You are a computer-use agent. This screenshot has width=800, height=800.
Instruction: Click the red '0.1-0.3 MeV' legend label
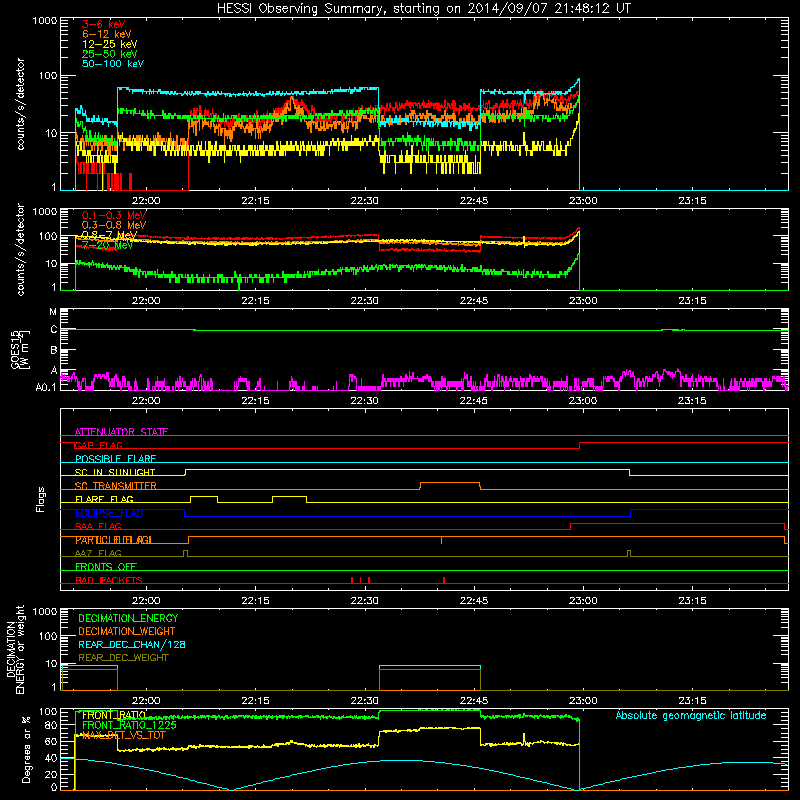[x=114, y=215]
